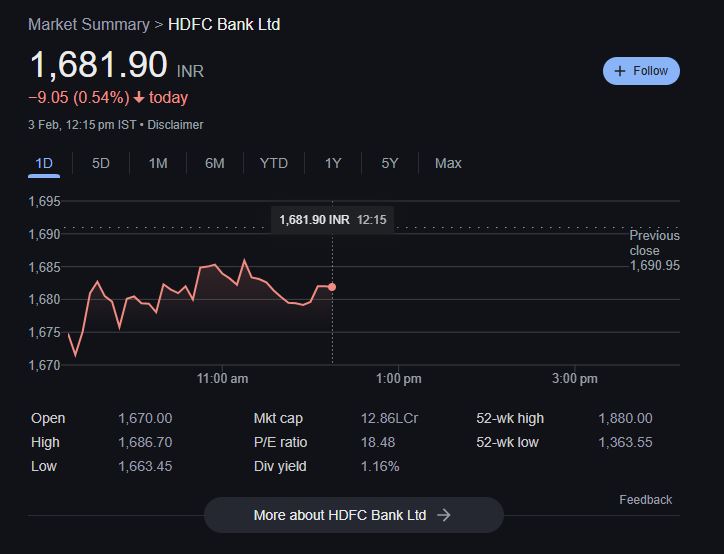724x554 pixels.
Task: Click the P/E ratio value 18.48
Action: (378, 442)
